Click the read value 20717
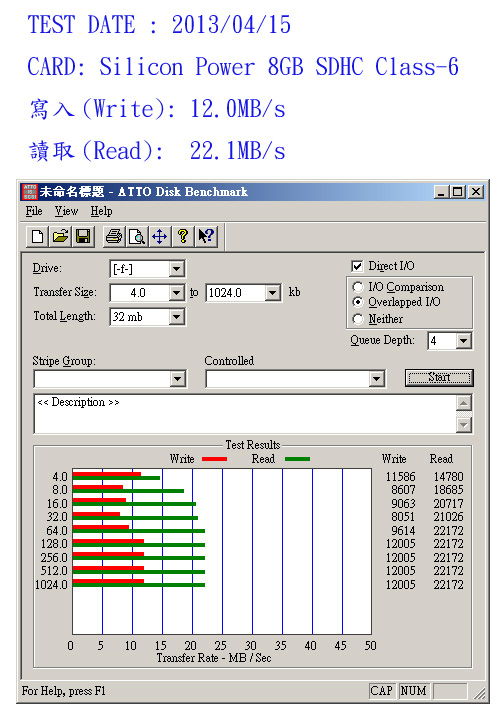This screenshot has height=717, width=500. 448,504
